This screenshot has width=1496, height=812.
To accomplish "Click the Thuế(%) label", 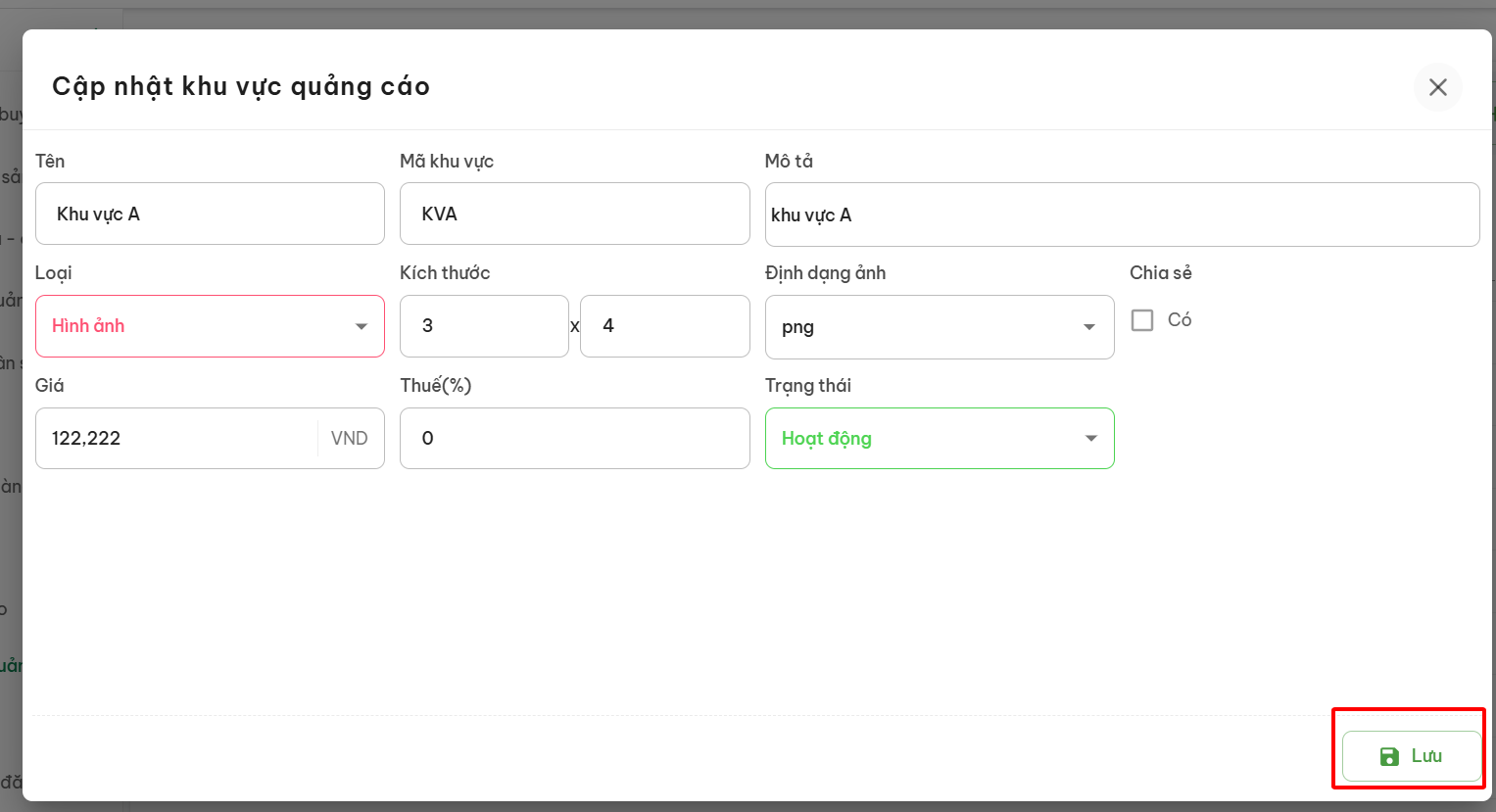I will 436,386.
